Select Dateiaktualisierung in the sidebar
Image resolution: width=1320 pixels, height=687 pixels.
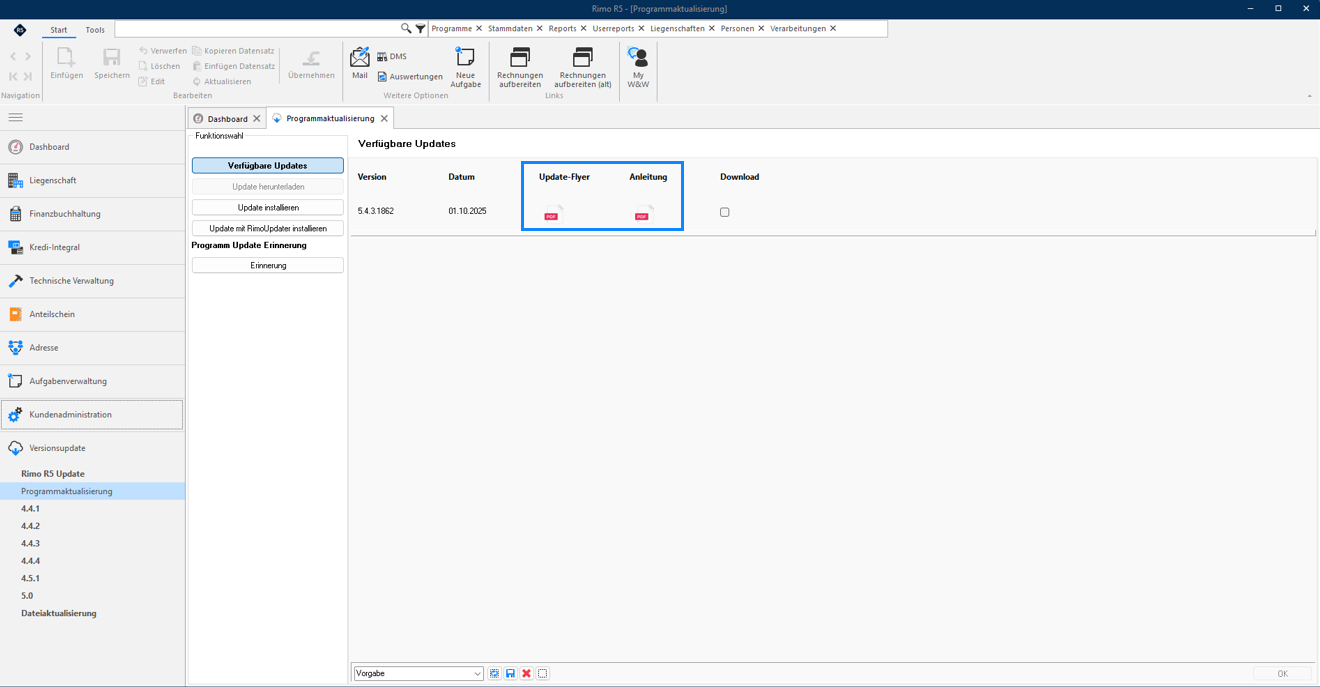point(59,613)
